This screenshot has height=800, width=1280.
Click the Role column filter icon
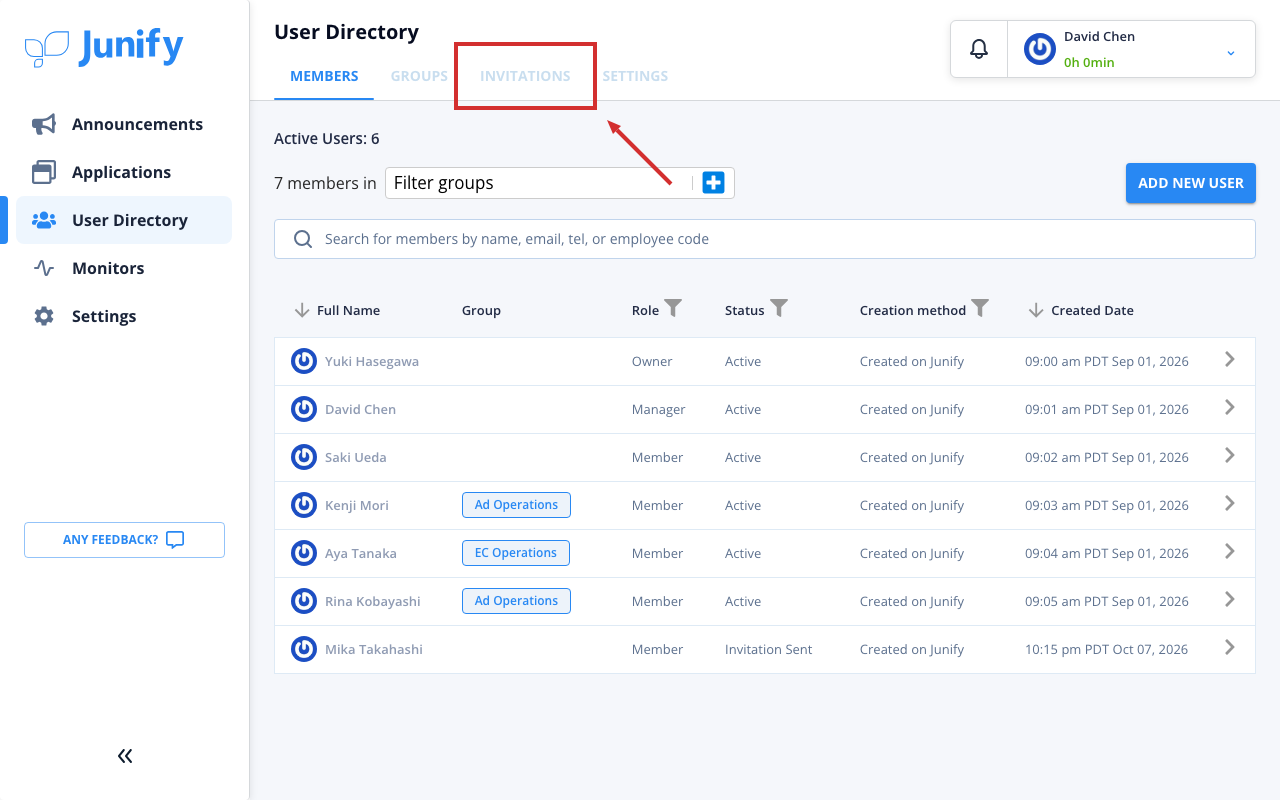[674, 309]
